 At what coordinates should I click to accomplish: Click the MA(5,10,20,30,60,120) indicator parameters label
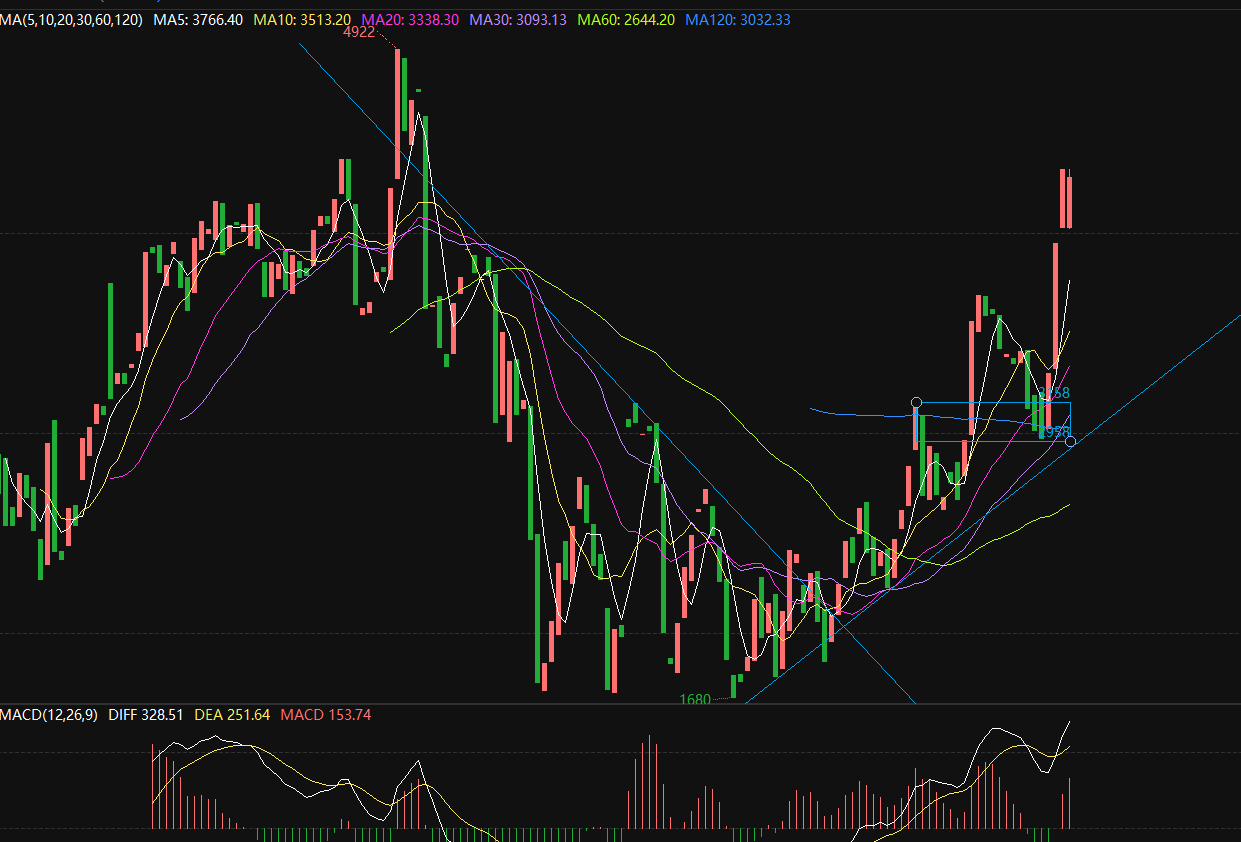(x=71, y=20)
